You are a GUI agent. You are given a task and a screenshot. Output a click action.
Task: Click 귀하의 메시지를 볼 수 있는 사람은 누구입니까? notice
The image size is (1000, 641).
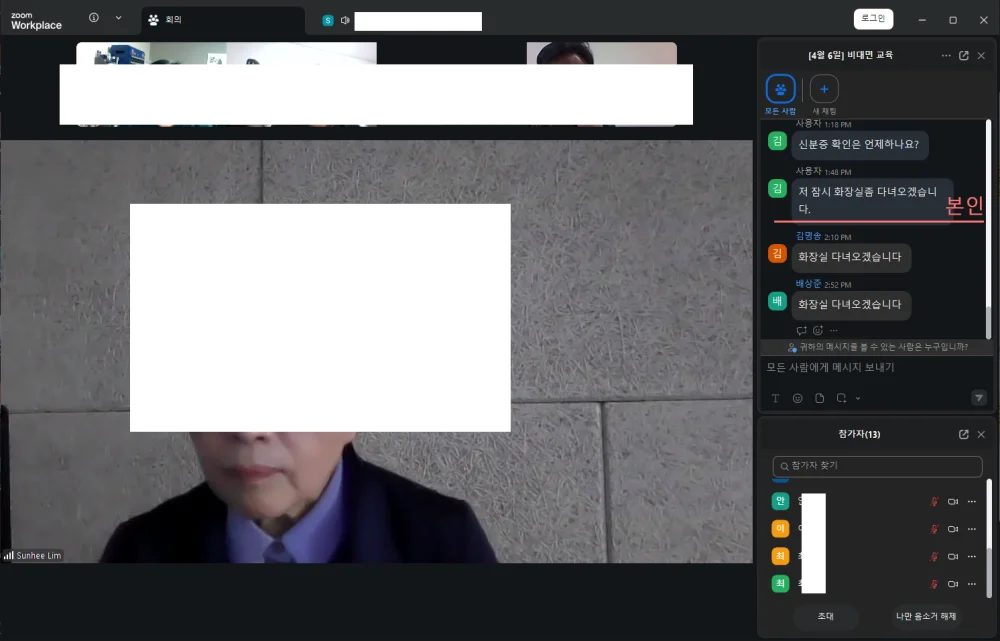pos(878,347)
